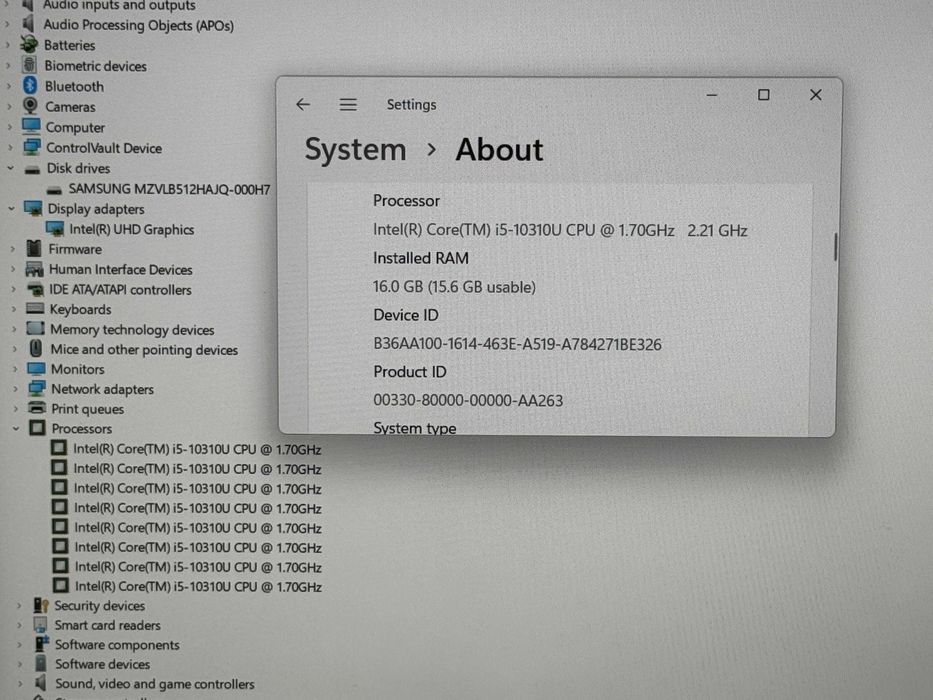The height and width of the screenshot is (700, 933).
Task: Select Smart card readers label
Action: click(x=108, y=625)
